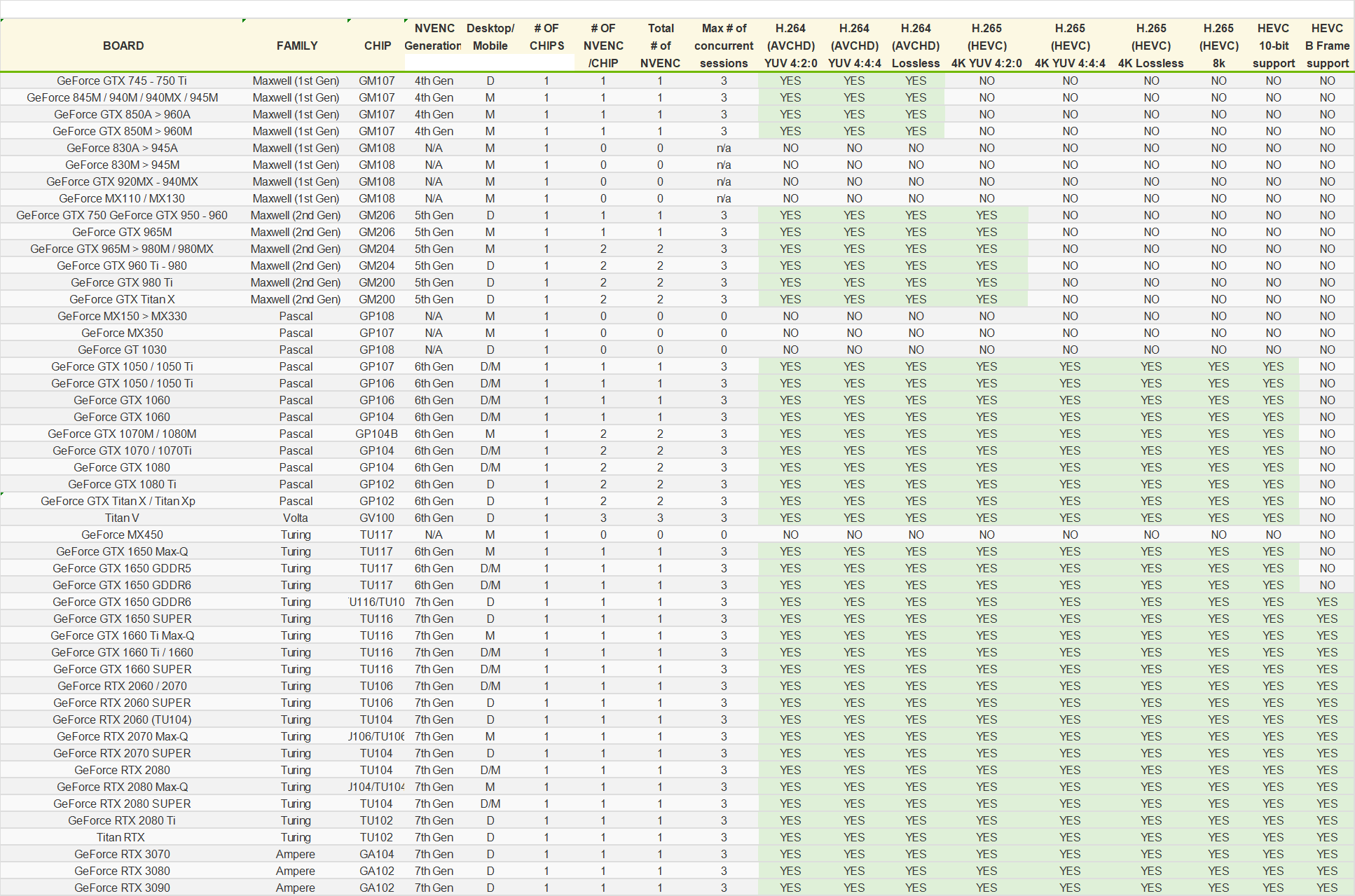Click the GeForce GTX 1660 Ti Max-Q cell

[x=122, y=635]
